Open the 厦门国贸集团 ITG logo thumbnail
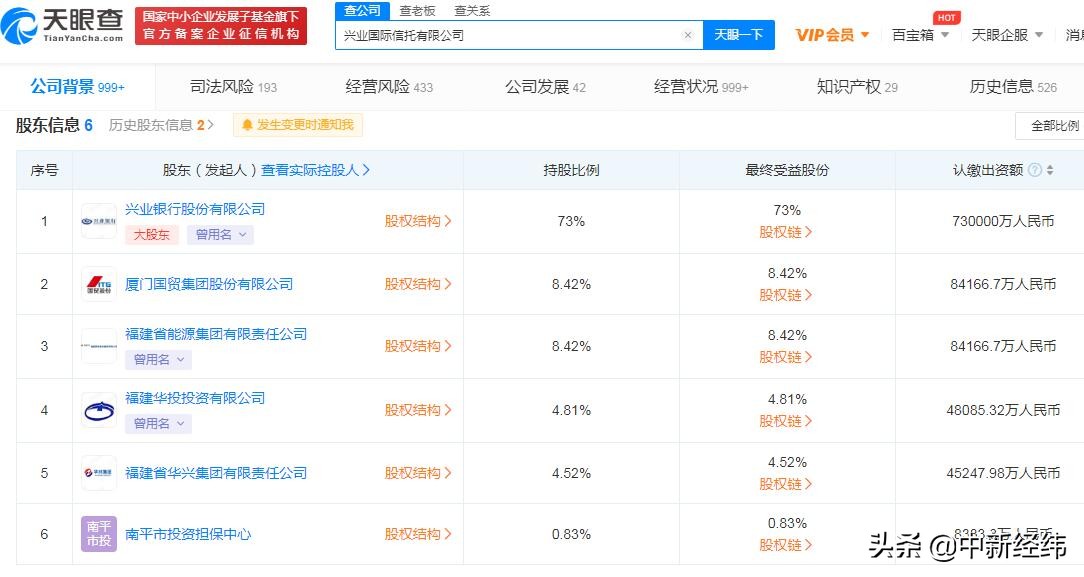This screenshot has height=577, width=1084. point(99,284)
